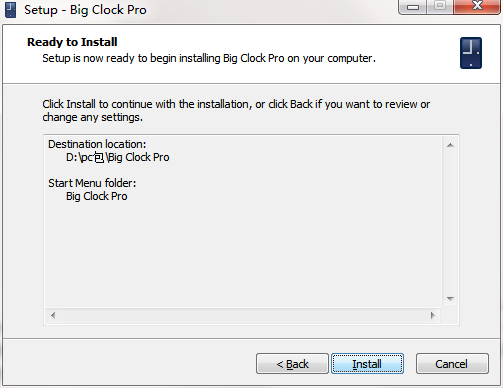Click the Ready to Install heading
Screen dimensions: 503x388
(x=72, y=42)
